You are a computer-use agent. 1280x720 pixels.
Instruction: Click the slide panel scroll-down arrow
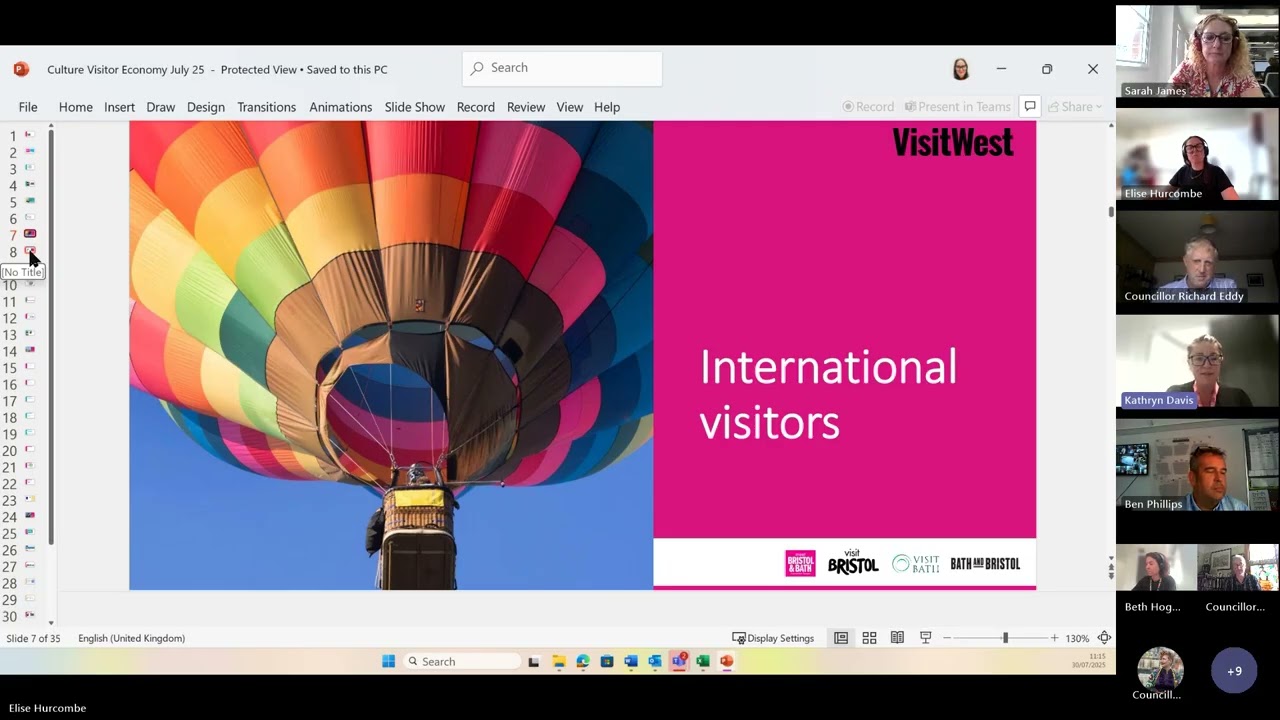[x=51, y=623]
